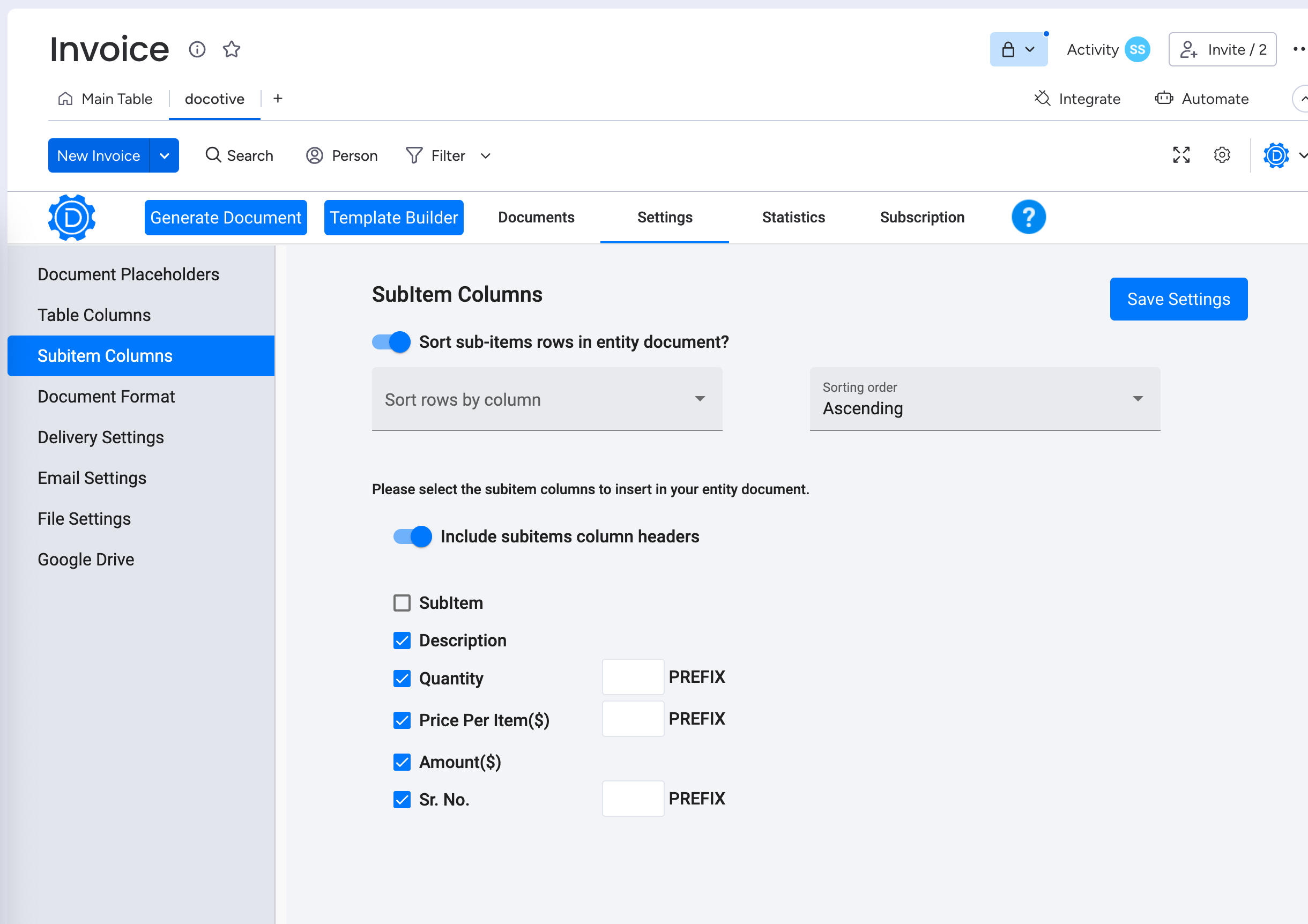Open Table Columns settings
The width and height of the screenshot is (1308, 924).
pos(142,315)
